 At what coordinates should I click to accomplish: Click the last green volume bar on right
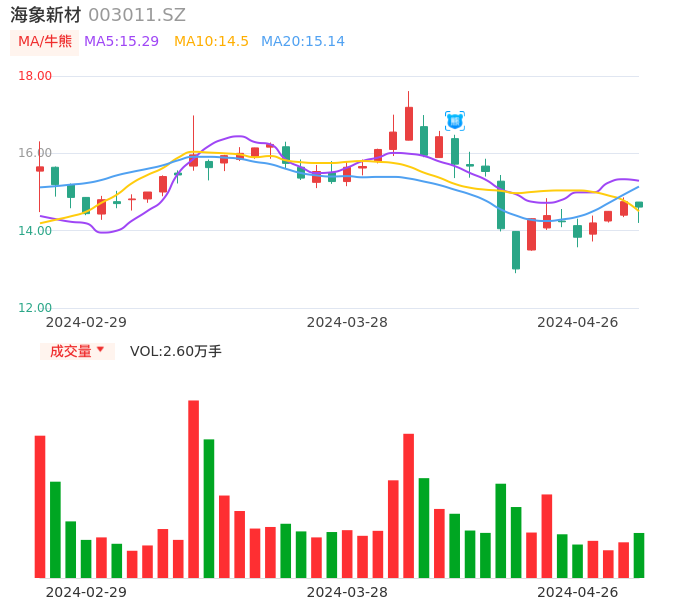[639, 555]
